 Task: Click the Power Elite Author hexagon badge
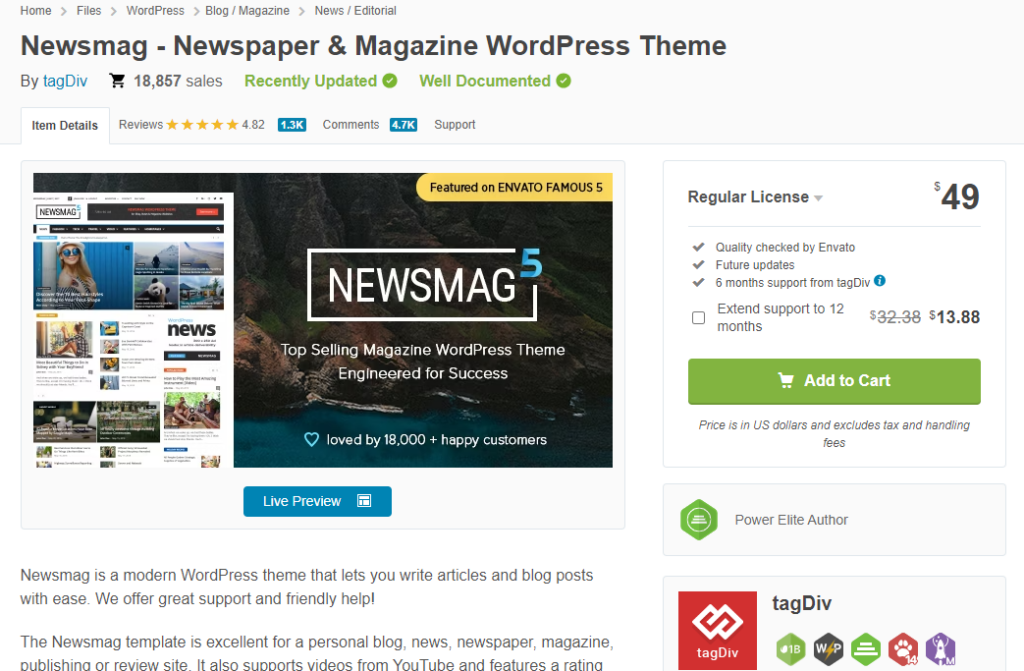tap(699, 520)
